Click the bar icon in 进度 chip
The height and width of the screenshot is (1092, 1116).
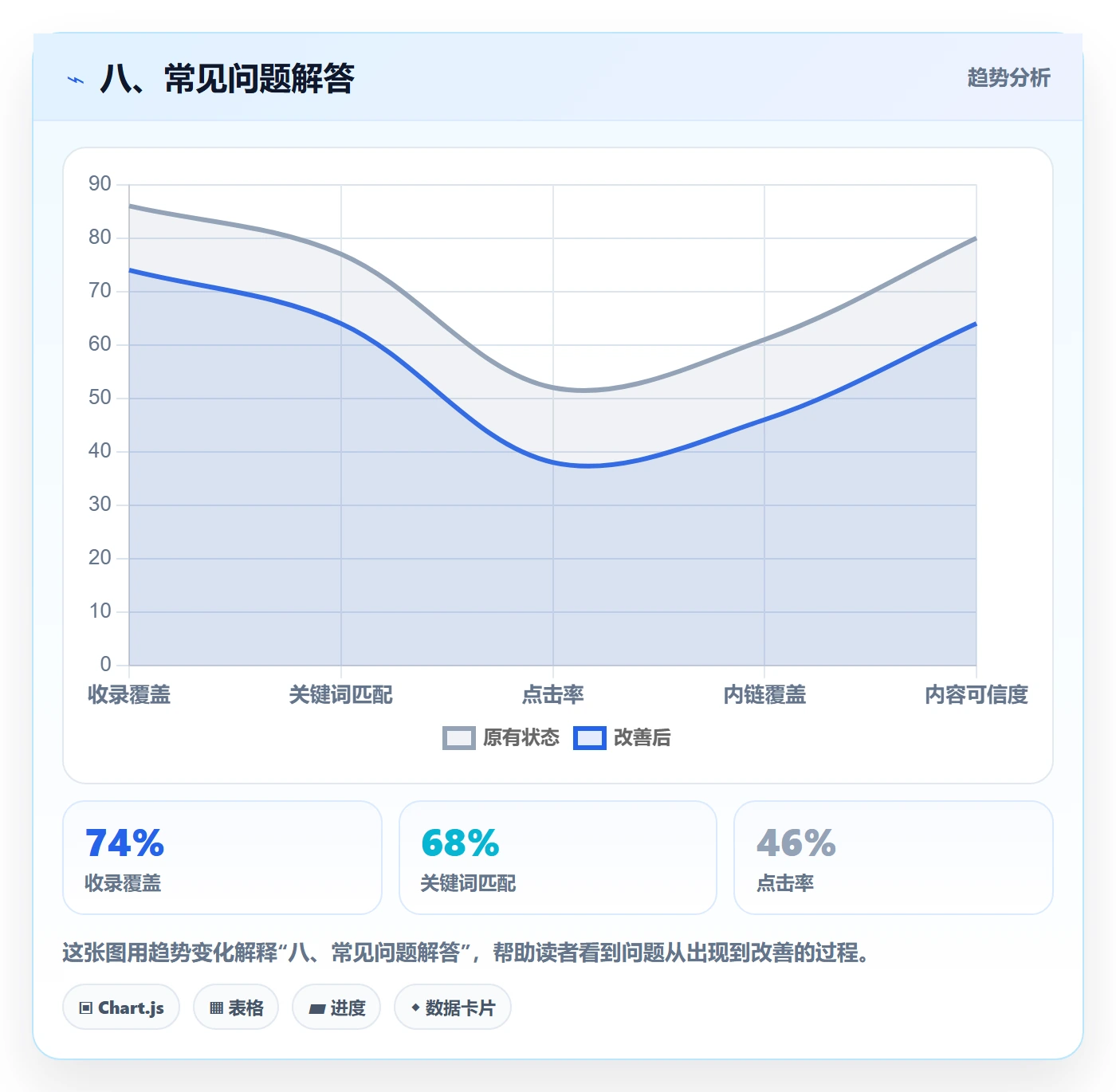[317, 1009]
